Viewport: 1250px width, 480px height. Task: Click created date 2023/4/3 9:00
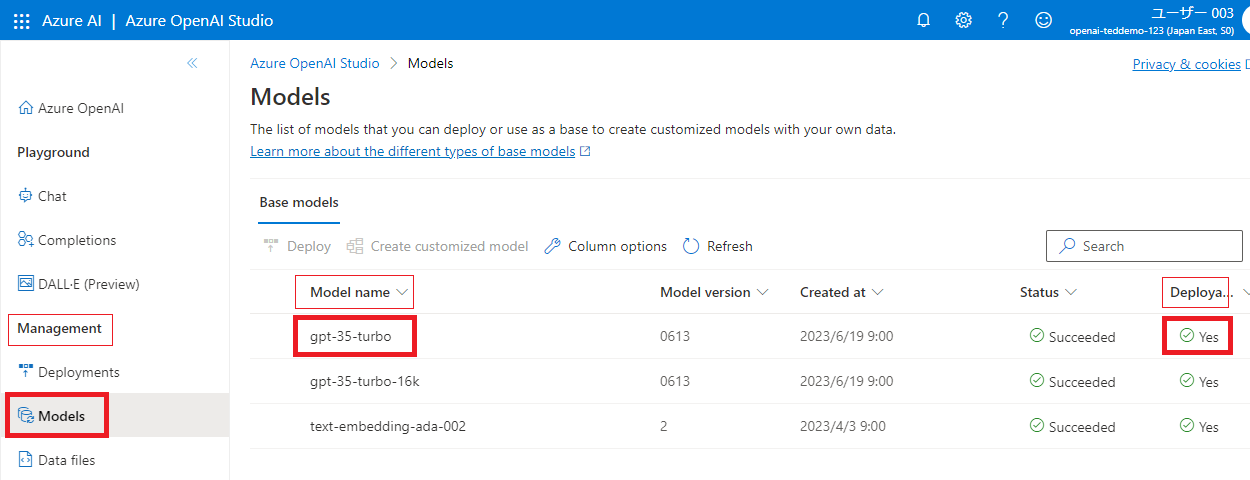click(843, 427)
